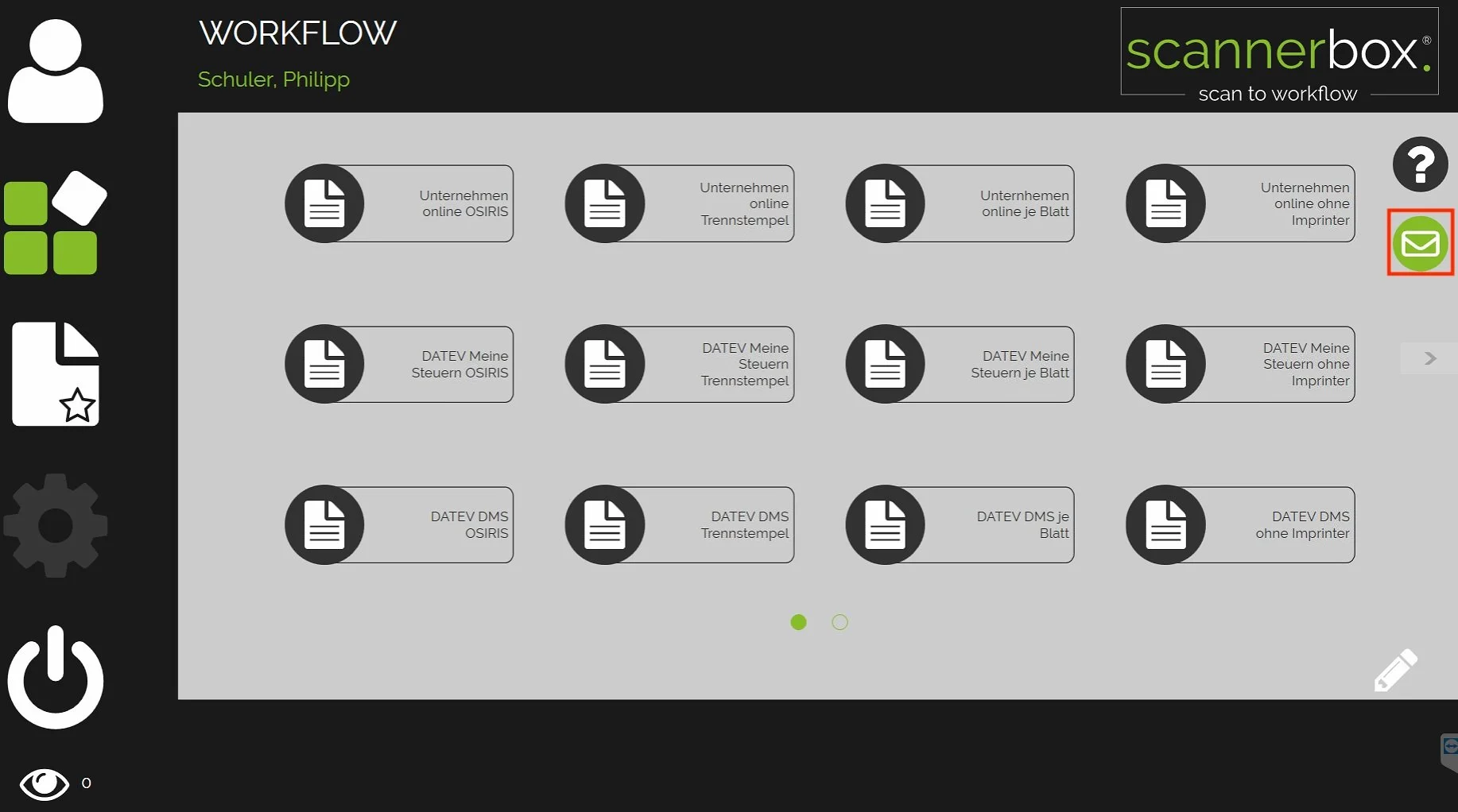The height and width of the screenshot is (812, 1458).
Task: Click document icon of DATEV DMS ohne Imprinter
Action: click(x=1165, y=524)
